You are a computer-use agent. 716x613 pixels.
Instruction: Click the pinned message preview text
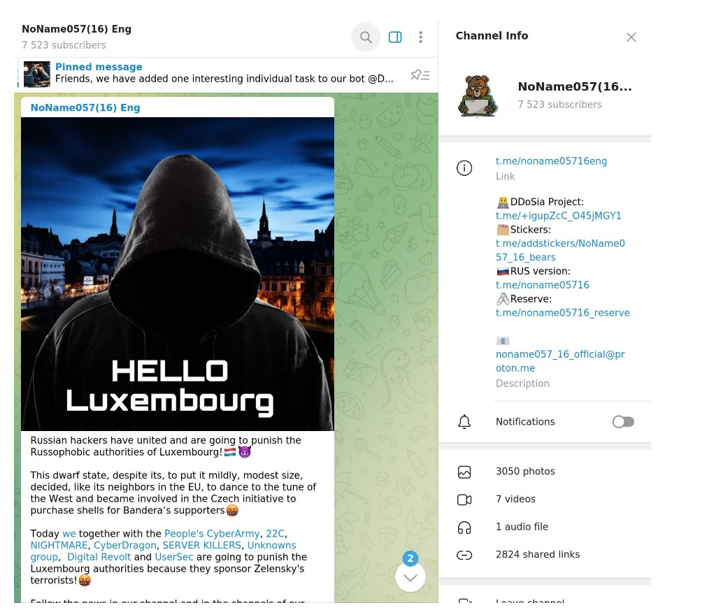point(224,79)
